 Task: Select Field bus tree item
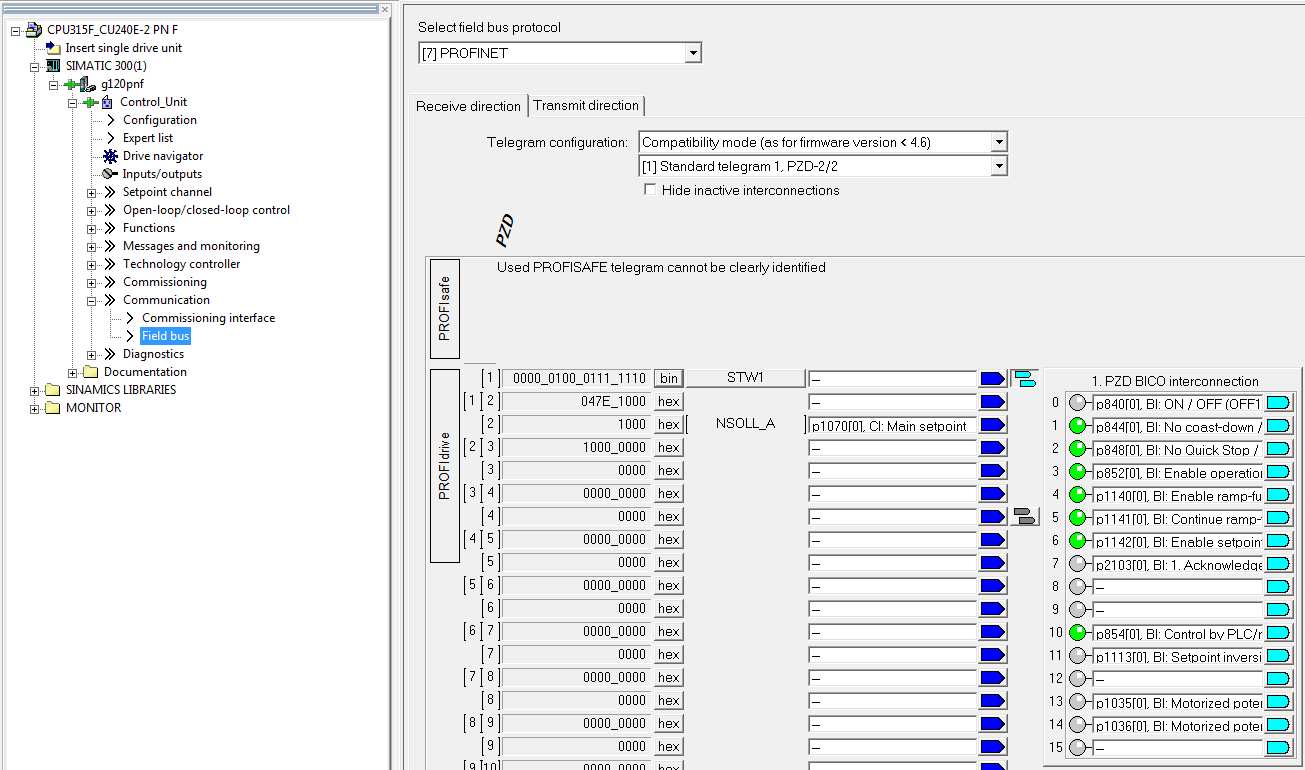(165, 336)
